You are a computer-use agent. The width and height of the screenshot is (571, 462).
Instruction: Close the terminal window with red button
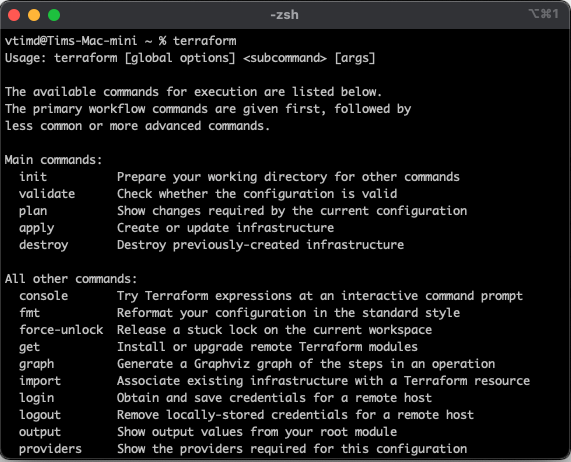14,15
